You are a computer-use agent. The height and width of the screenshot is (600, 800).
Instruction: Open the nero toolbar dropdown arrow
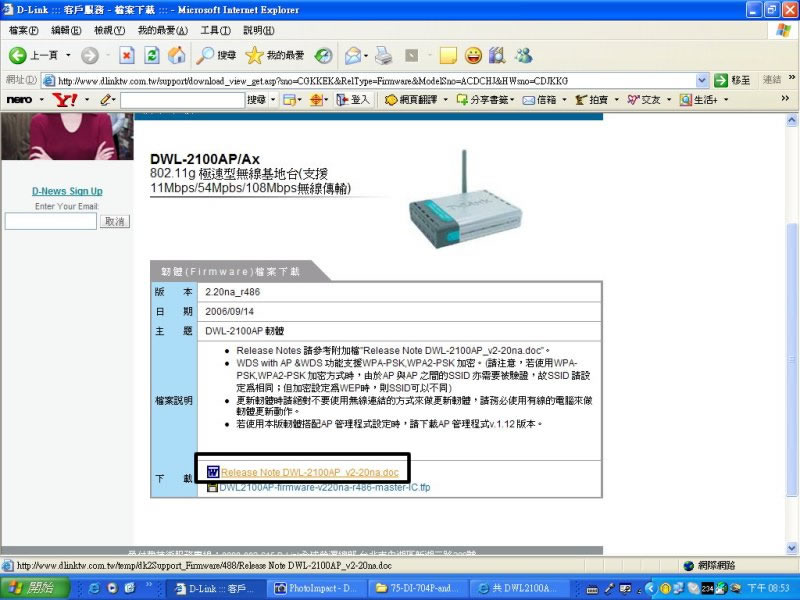(41, 99)
